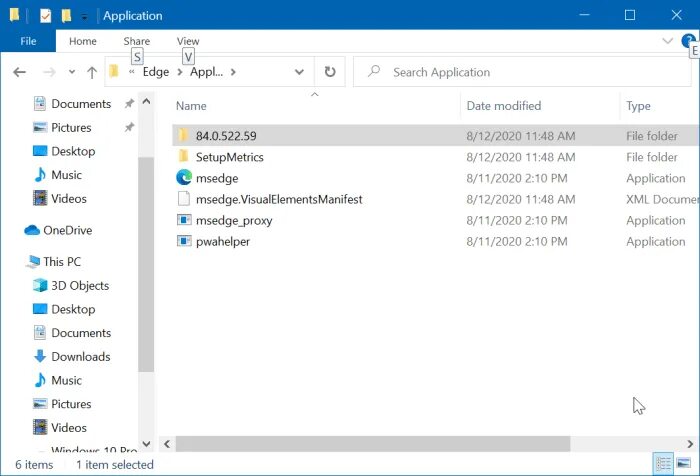700x476 pixels.
Task: Click the navigation pane scroll up arrow
Action: [x=146, y=101]
